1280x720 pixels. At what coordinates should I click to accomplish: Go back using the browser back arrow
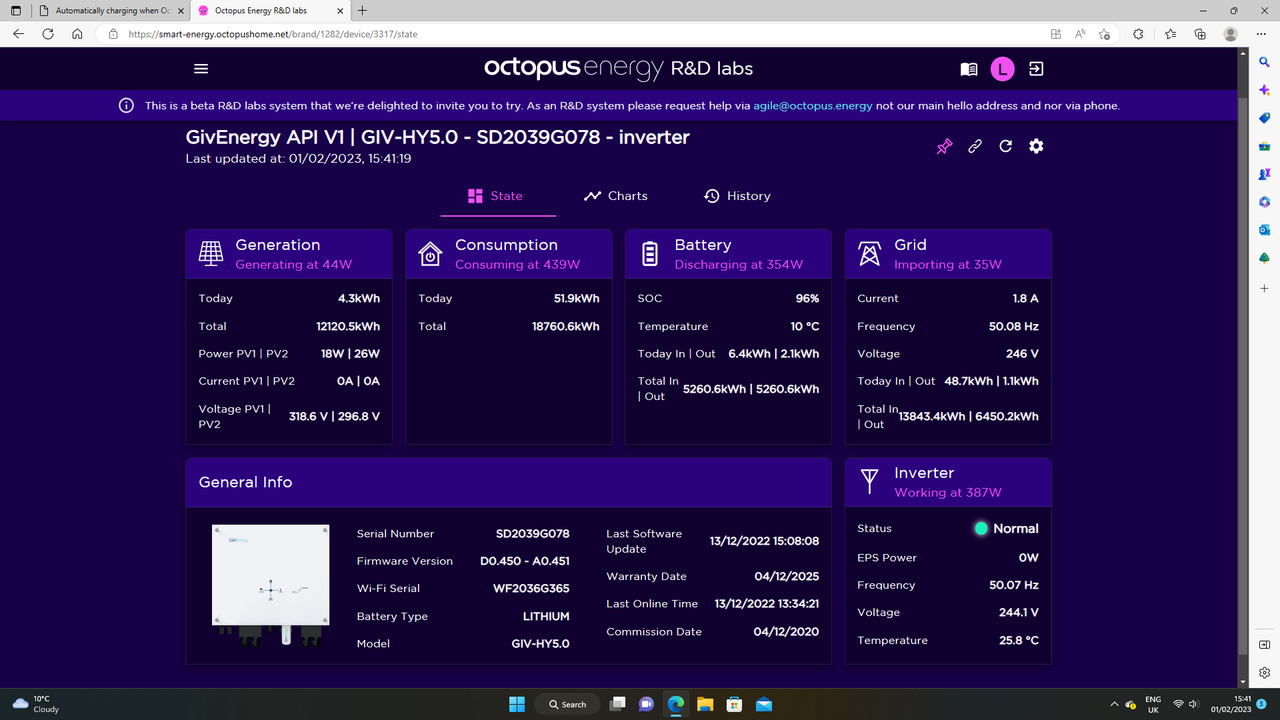pyautogui.click(x=18, y=34)
